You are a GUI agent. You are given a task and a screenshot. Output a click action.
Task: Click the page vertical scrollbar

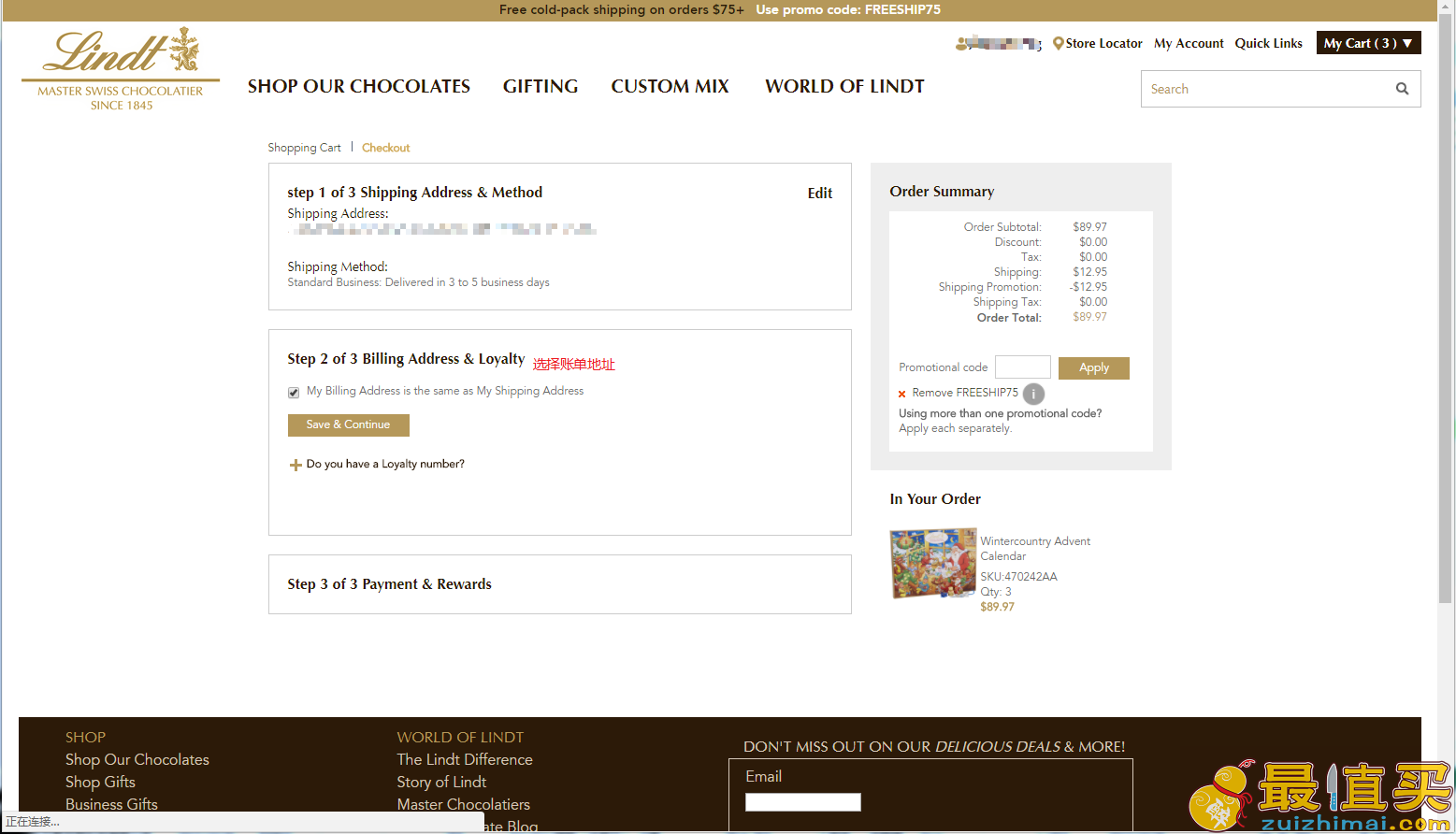coord(1446,309)
